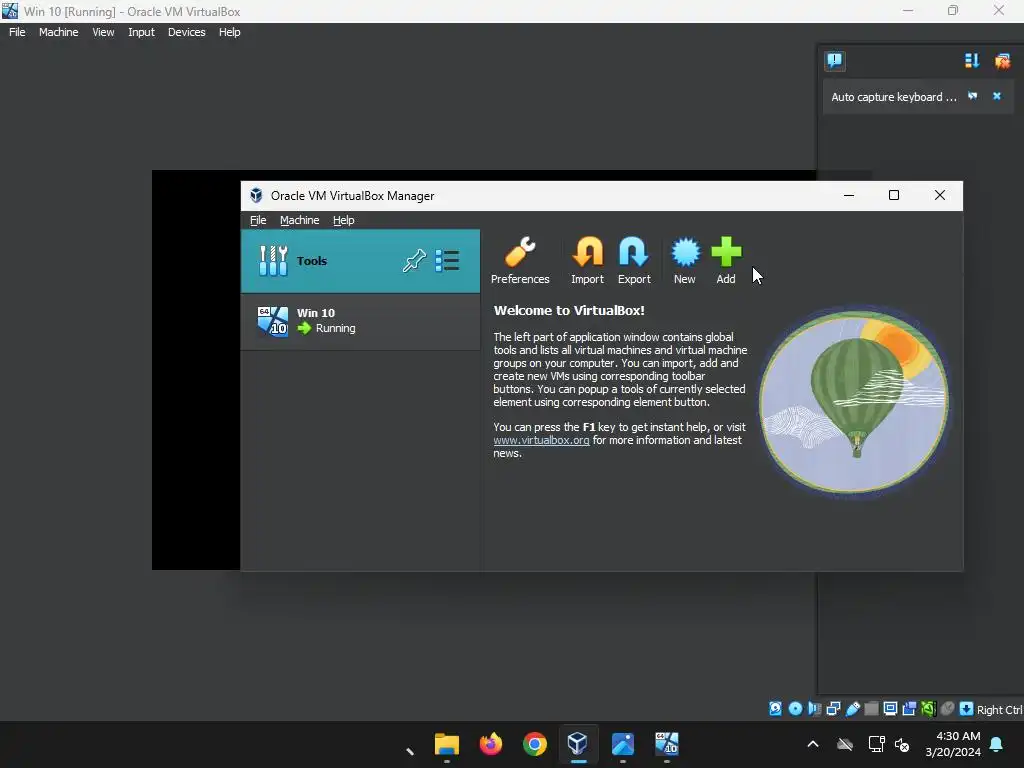Click the keyboard capture host-key arrow icon
The width and height of the screenshot is (1024, 768).
[967, 709]
